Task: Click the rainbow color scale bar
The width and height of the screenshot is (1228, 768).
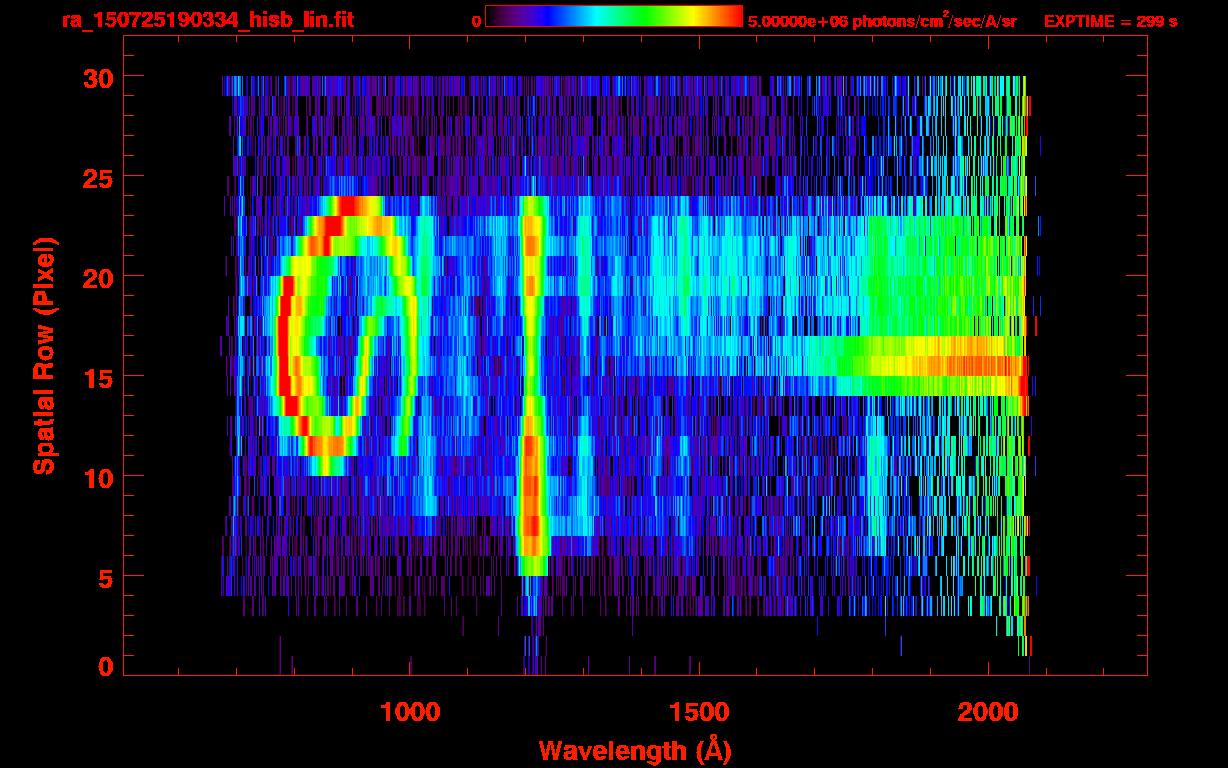Action: pyautogui.click(x=614, y=16)
